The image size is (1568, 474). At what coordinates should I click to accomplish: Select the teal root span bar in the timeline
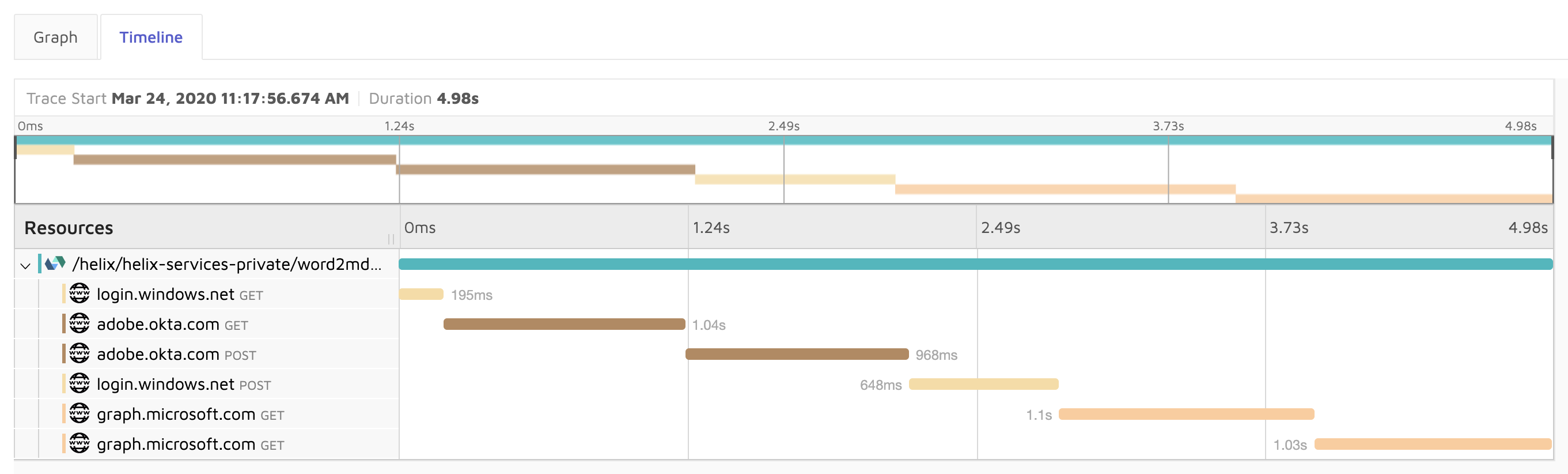pos(974,264)
